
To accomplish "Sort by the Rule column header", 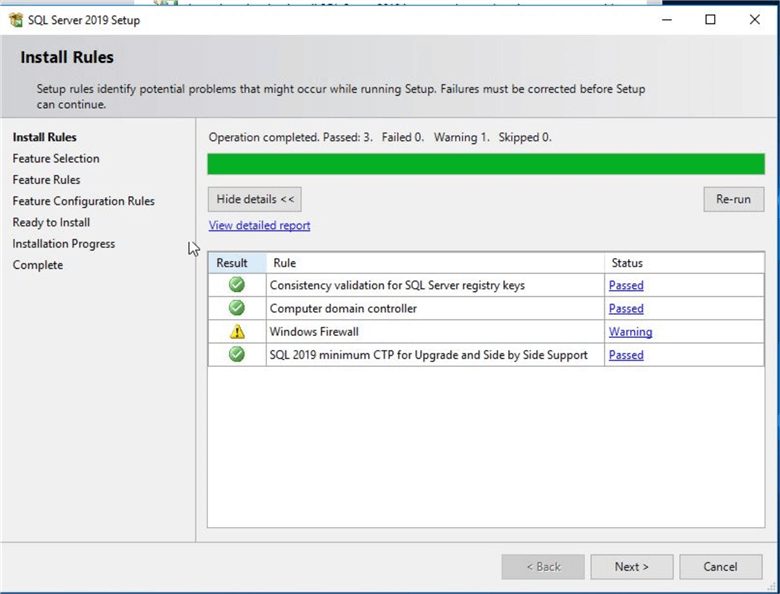I will [x=435, y=263].
